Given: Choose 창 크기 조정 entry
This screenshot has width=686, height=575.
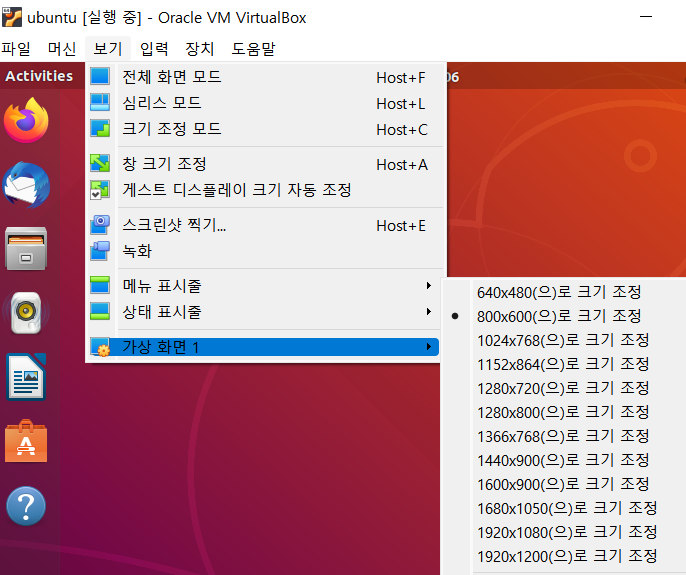Looking at the screenshot, I should tap(266, 164).
